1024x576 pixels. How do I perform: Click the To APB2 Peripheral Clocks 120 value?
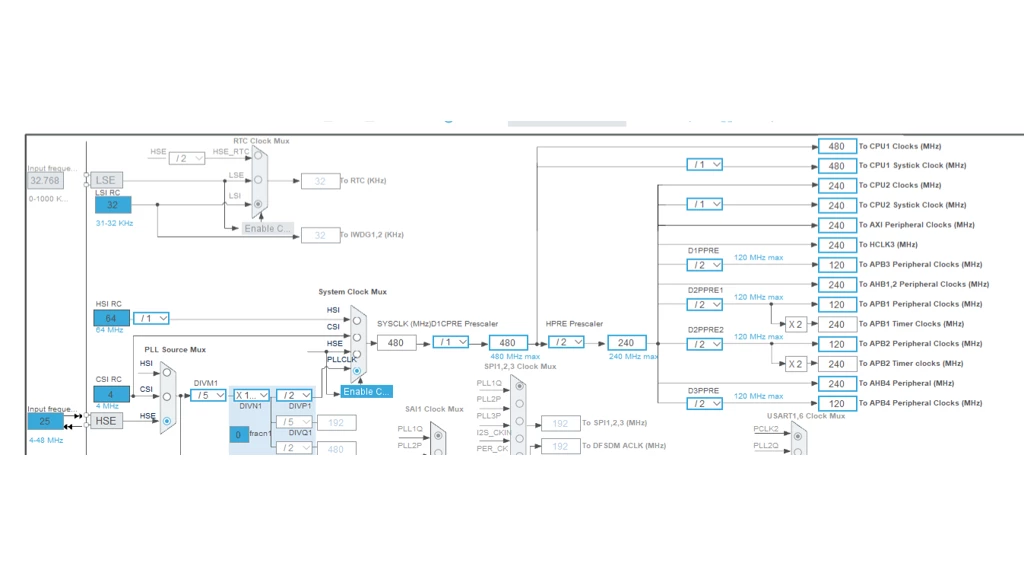tap(837, 344)
